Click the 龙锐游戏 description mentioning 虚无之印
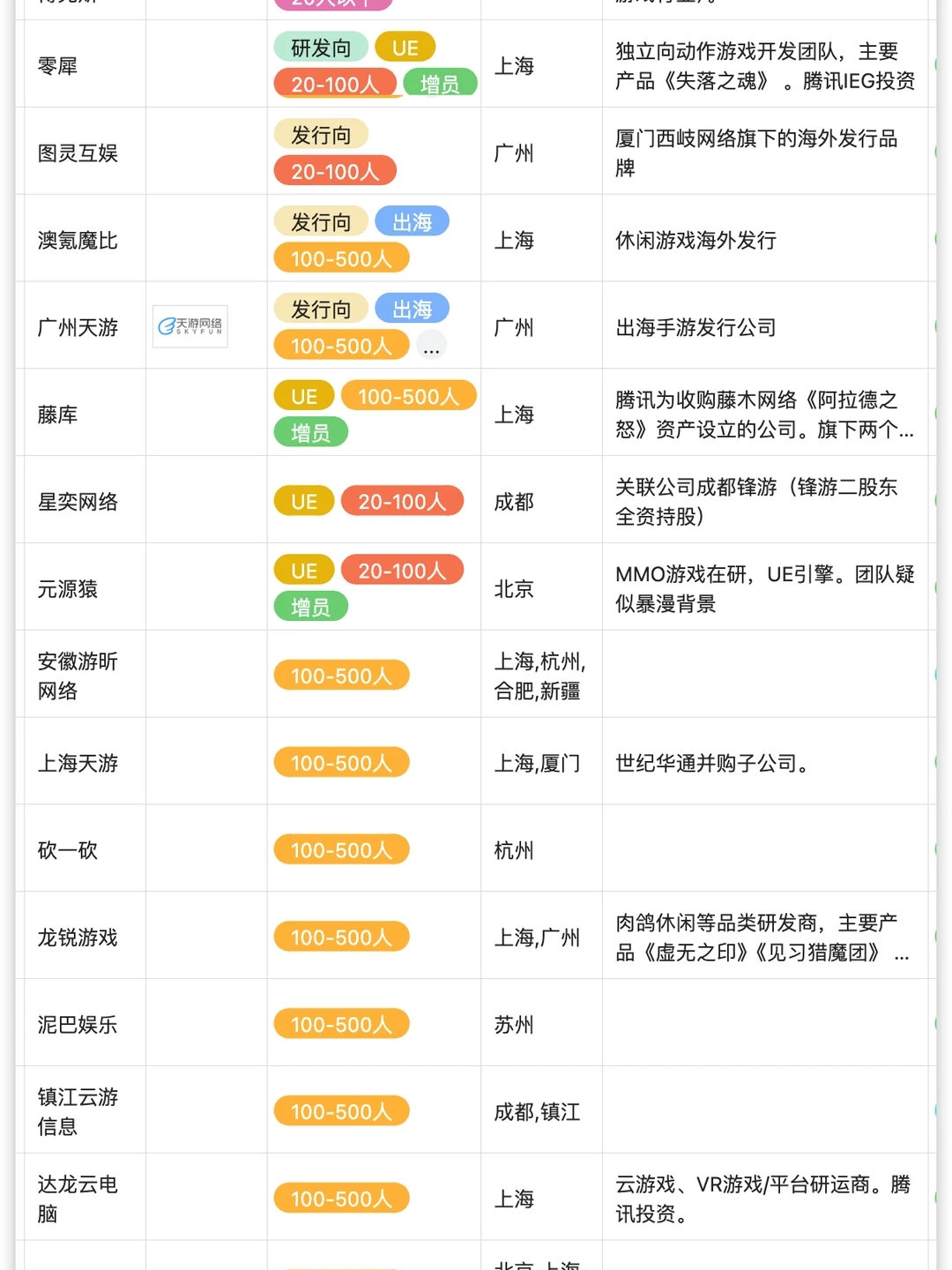 click(x=762, y=938)
